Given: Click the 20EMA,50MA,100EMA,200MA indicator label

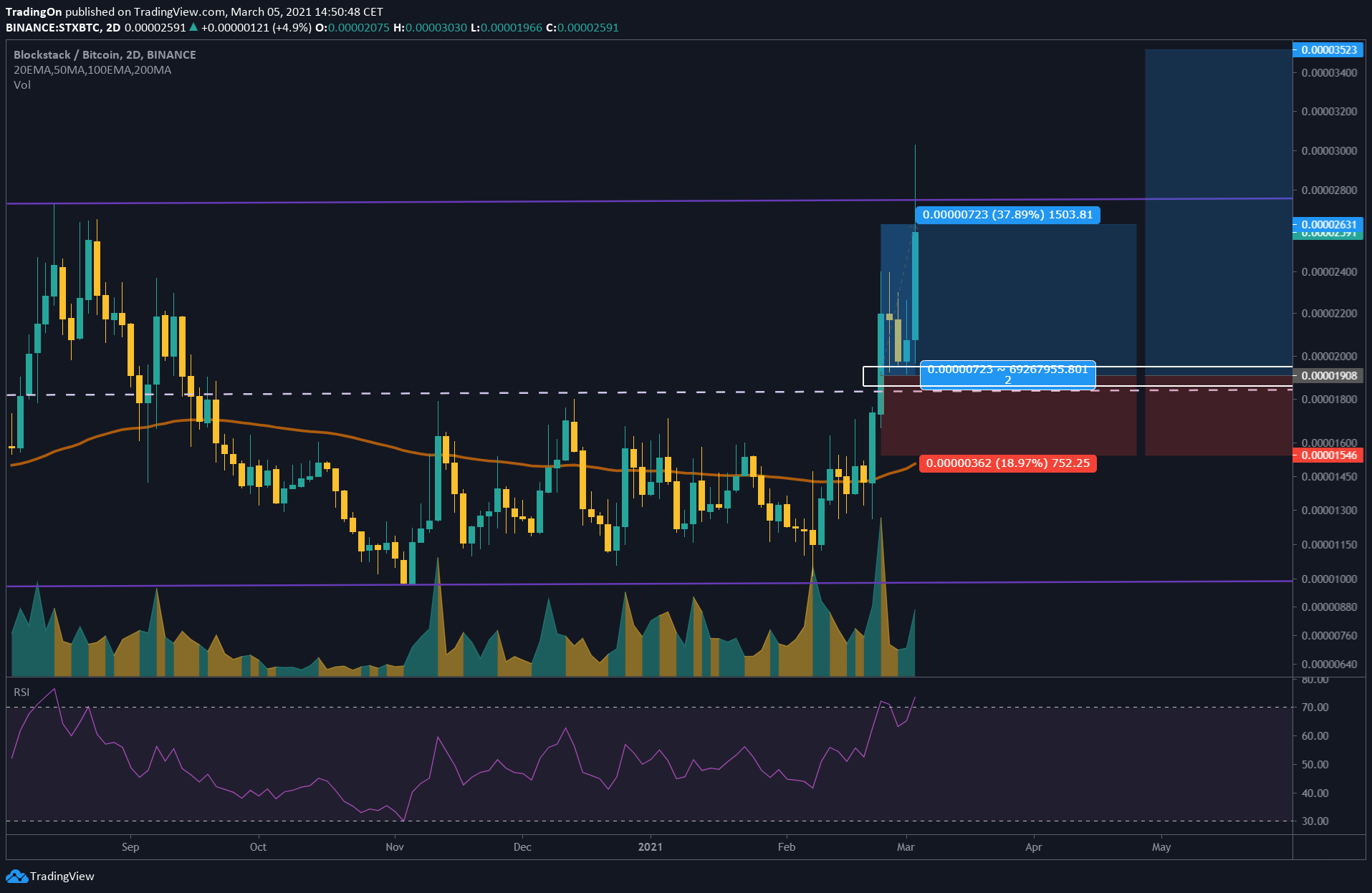Looking at the screenshot, I should [92, 69].
